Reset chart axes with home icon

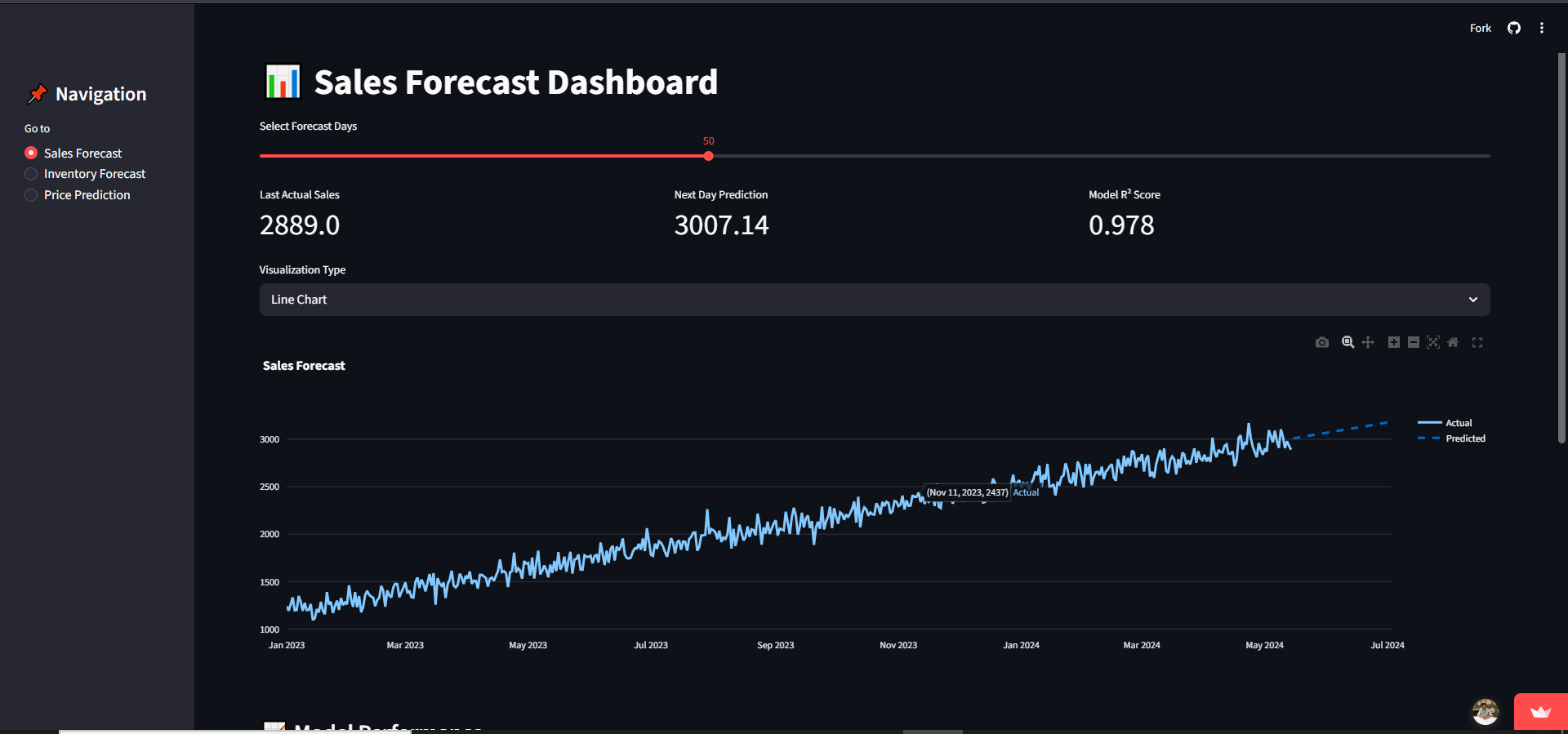[x=1453, y=343]
